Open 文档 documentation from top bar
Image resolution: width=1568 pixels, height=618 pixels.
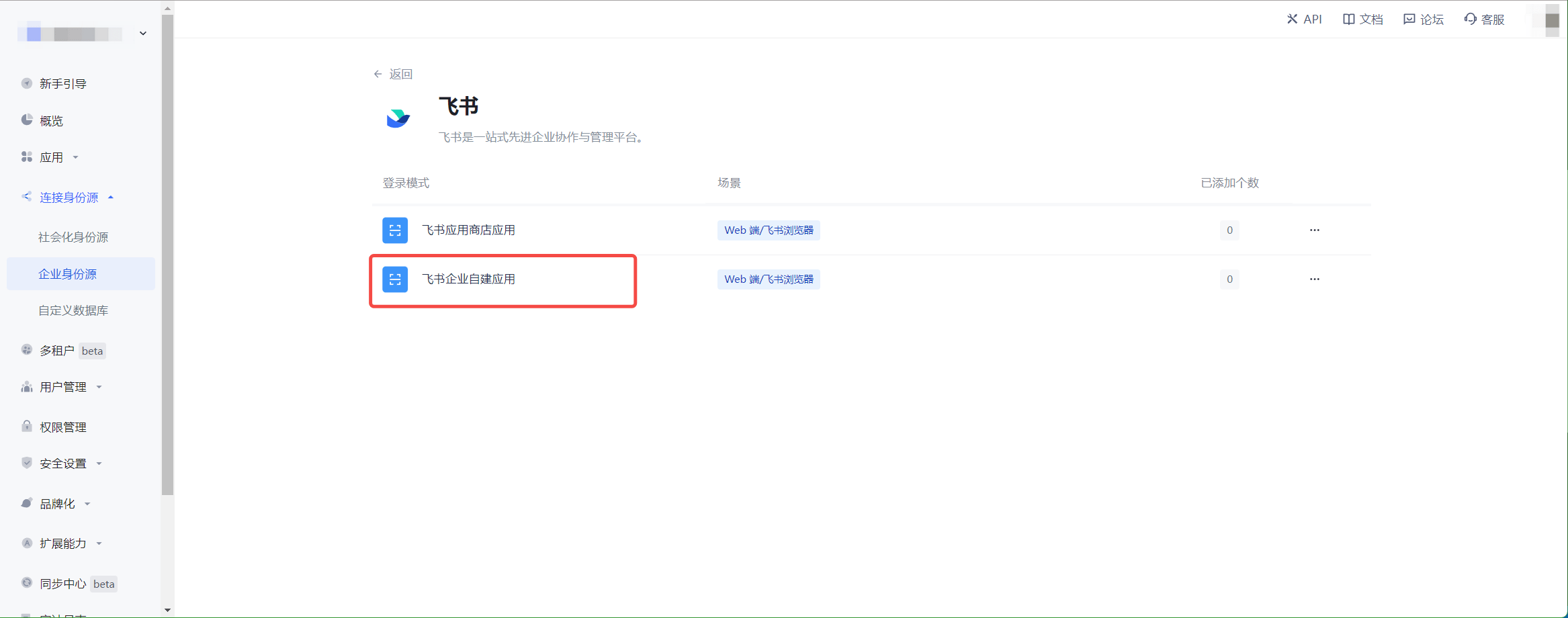click(x=1362, y=19)
